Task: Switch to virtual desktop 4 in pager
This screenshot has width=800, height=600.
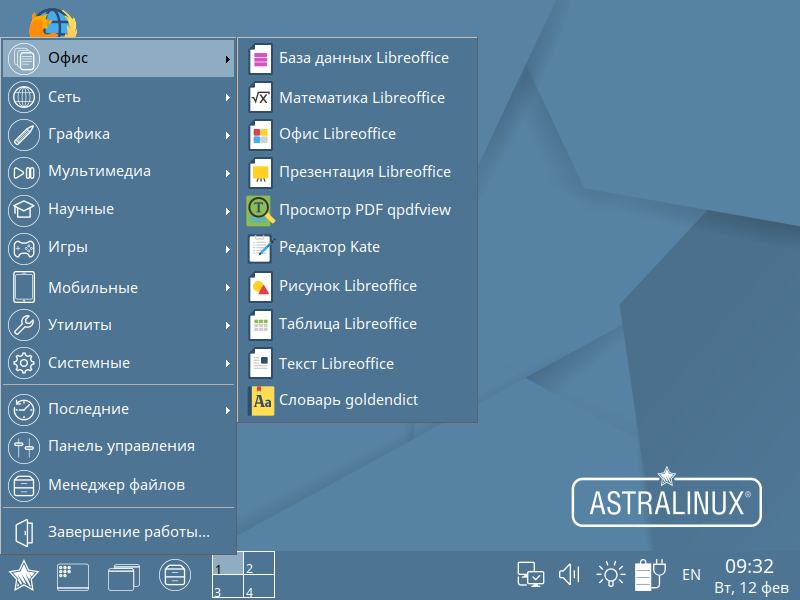Action: pos(259,586)
